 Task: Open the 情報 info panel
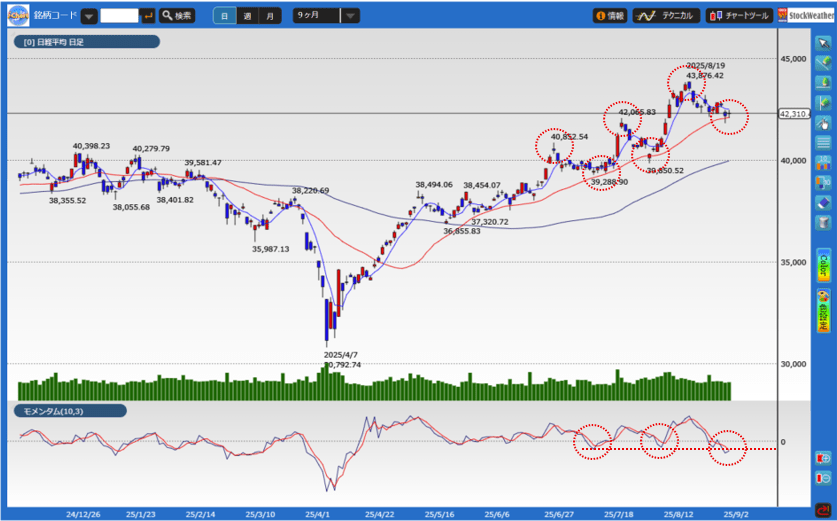[610, 16]
